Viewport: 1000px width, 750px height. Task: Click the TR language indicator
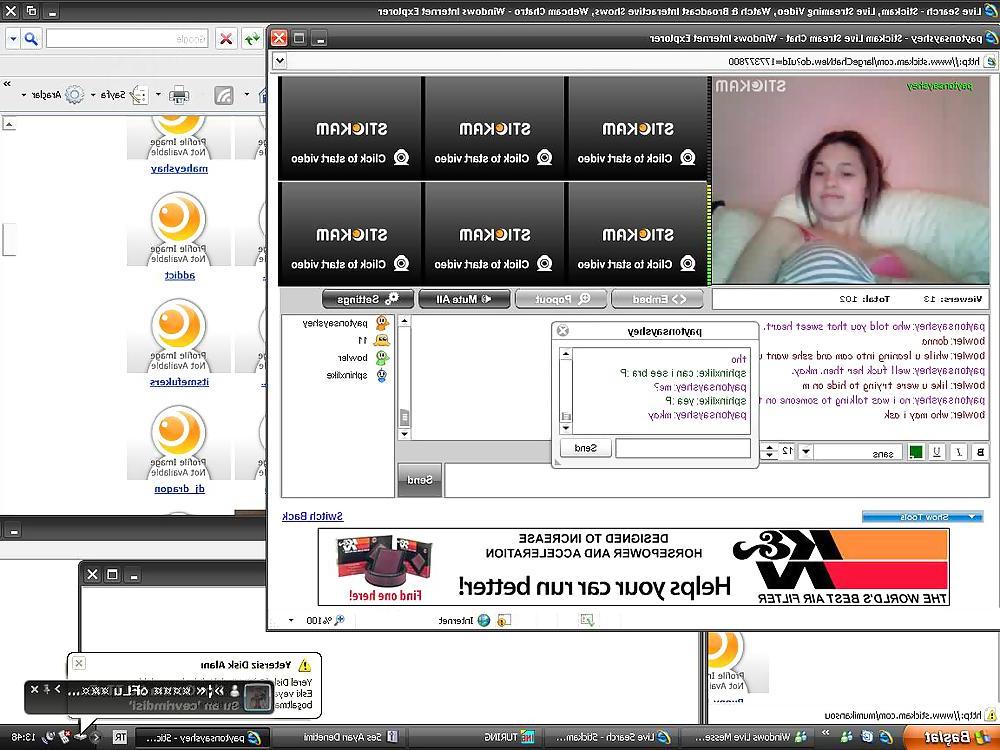pyautogui.click(x=119, y=737)
